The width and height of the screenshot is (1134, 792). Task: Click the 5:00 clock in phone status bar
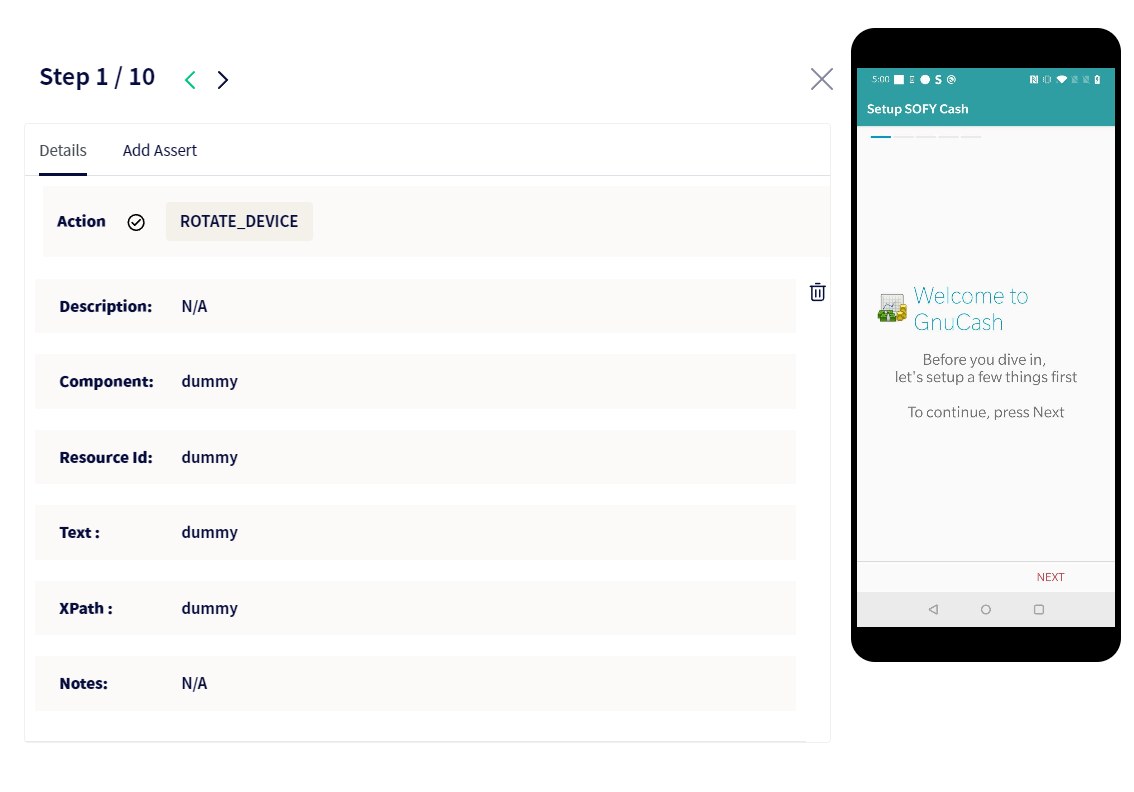coord(880,80)
